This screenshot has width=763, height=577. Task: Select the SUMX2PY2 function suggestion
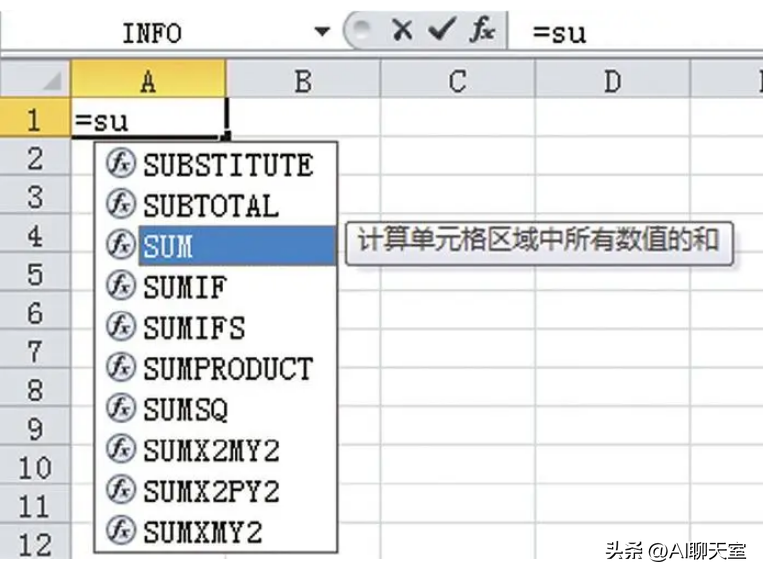(x=211, y=491)
